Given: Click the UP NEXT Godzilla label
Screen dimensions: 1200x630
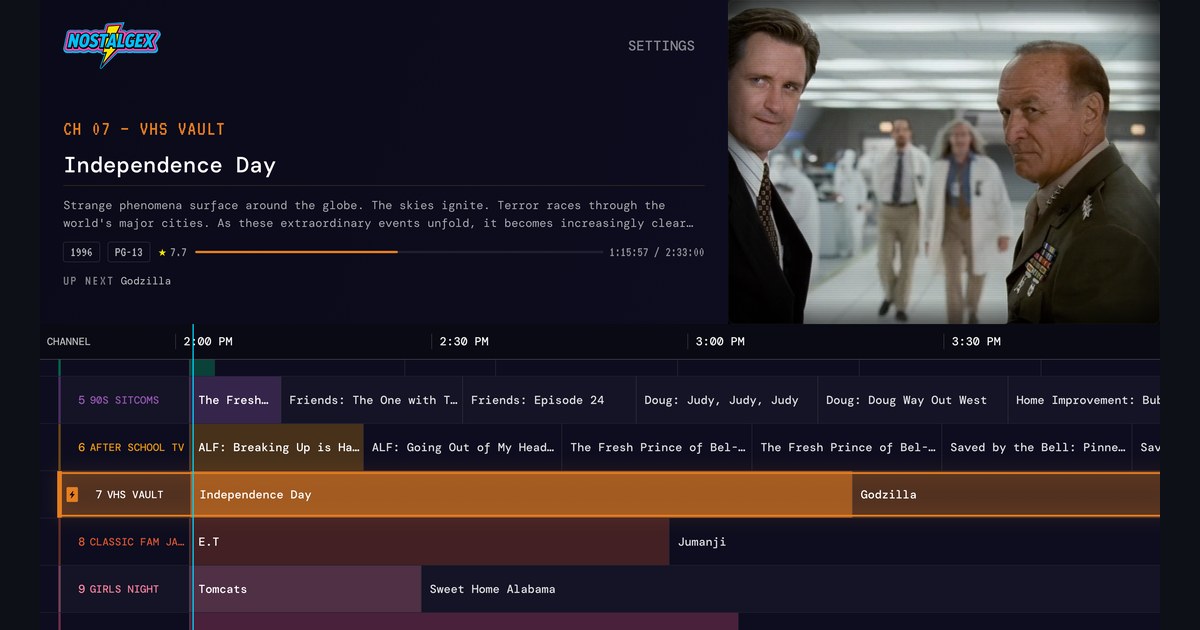Looking at the screenshot, I should tap(117, 281).
